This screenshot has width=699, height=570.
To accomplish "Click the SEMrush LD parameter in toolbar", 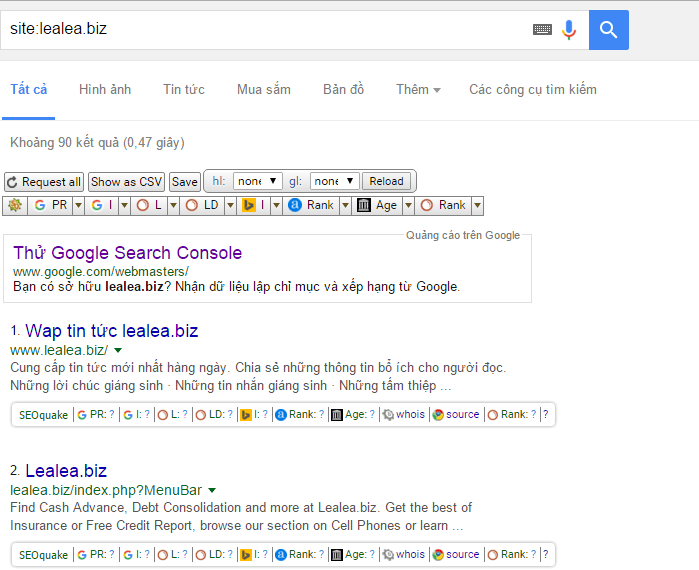I will [202, 205].
